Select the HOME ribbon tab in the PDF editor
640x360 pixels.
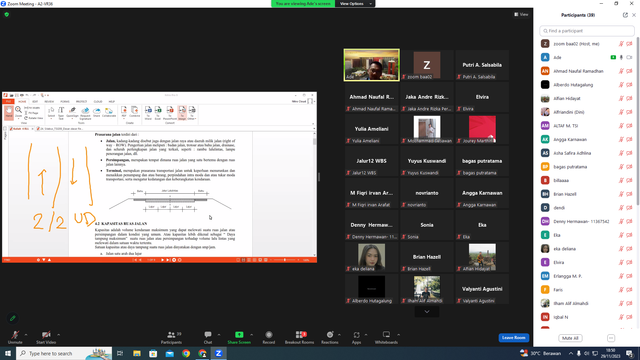coord(22,102)
